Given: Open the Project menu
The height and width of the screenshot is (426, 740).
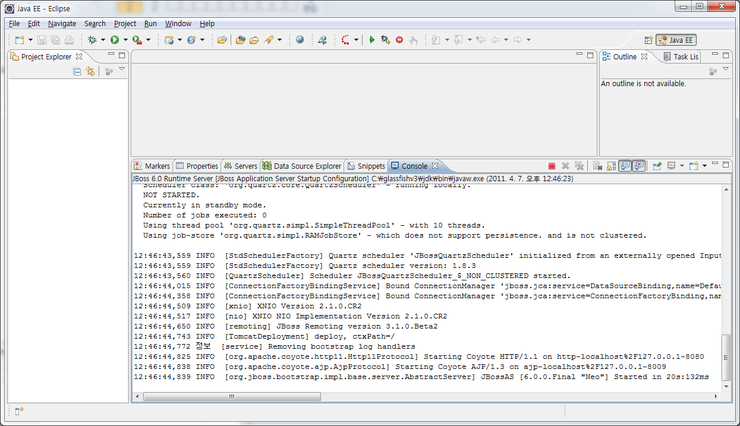Looking at the screenshot, I should (x=125, y=24).
